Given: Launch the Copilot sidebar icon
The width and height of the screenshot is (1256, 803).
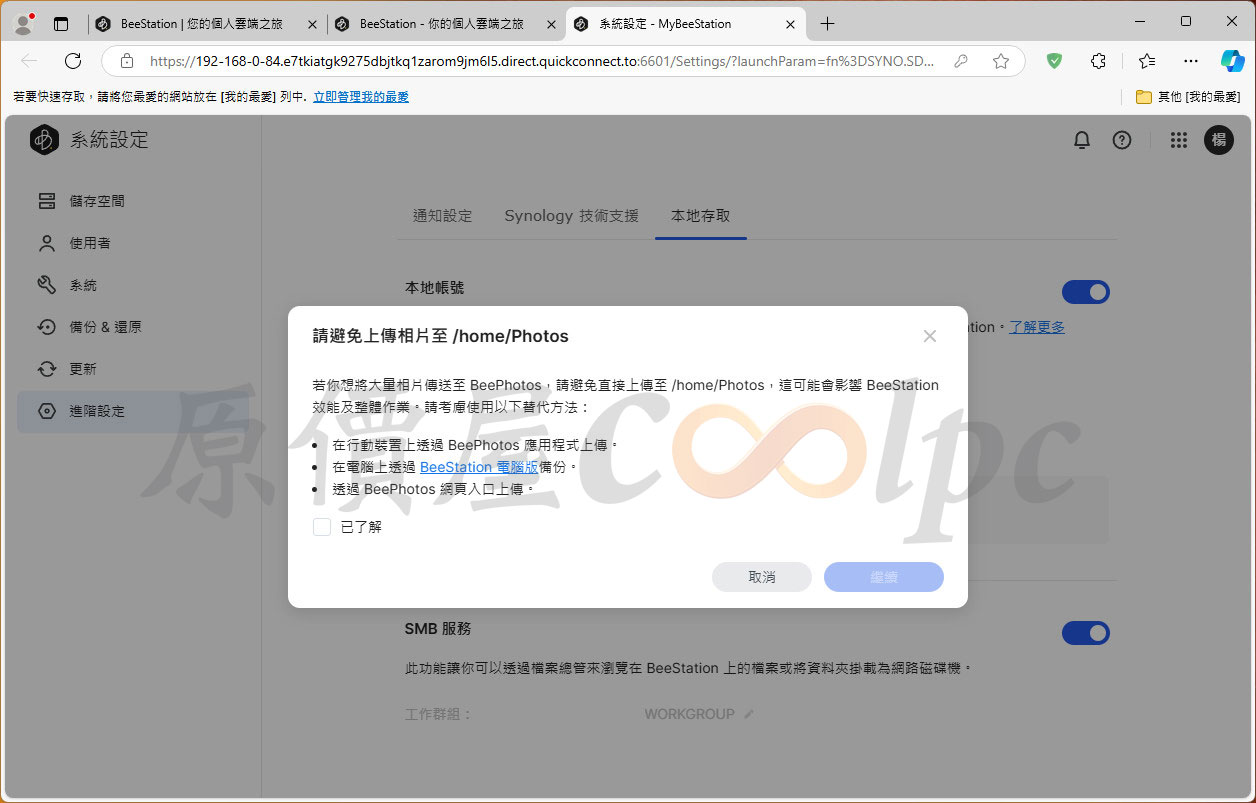Looking at the screenshot, I should [x=1232, y=61].
